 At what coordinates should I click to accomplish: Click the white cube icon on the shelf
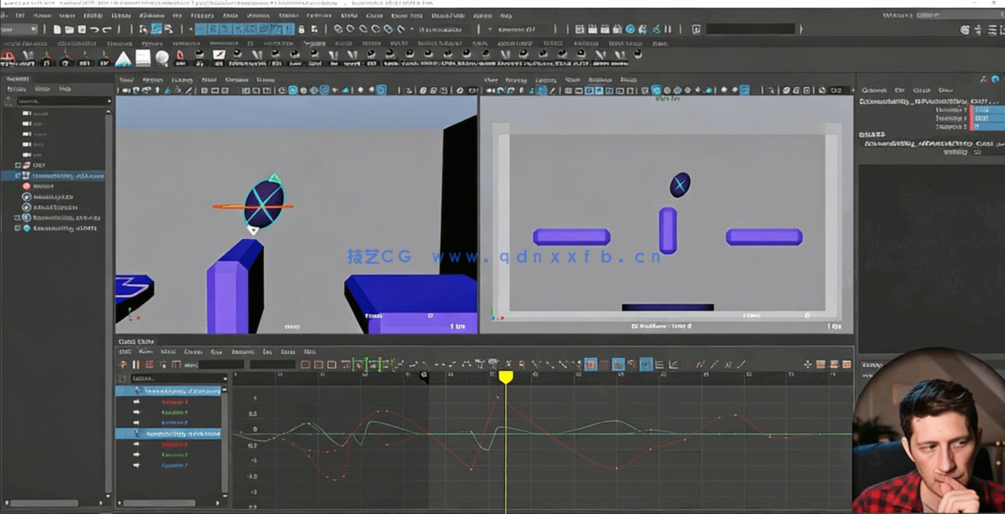[143, 59]
